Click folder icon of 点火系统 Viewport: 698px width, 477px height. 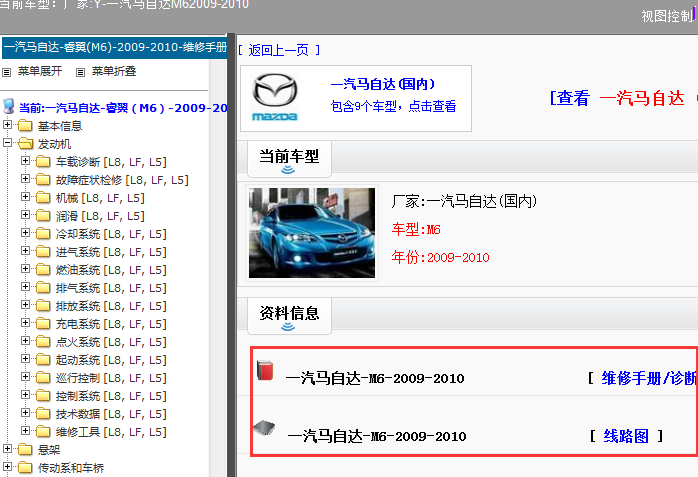coord(43,341)
